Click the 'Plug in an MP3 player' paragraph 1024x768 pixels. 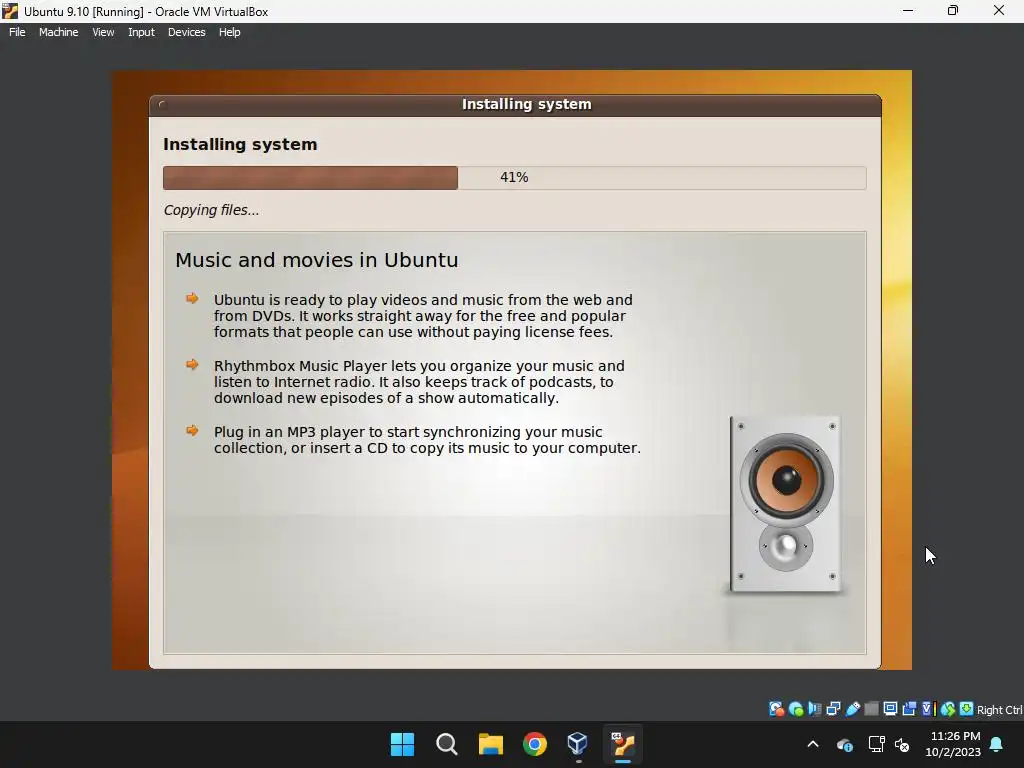pyautogui.click(x=427, y=440)
